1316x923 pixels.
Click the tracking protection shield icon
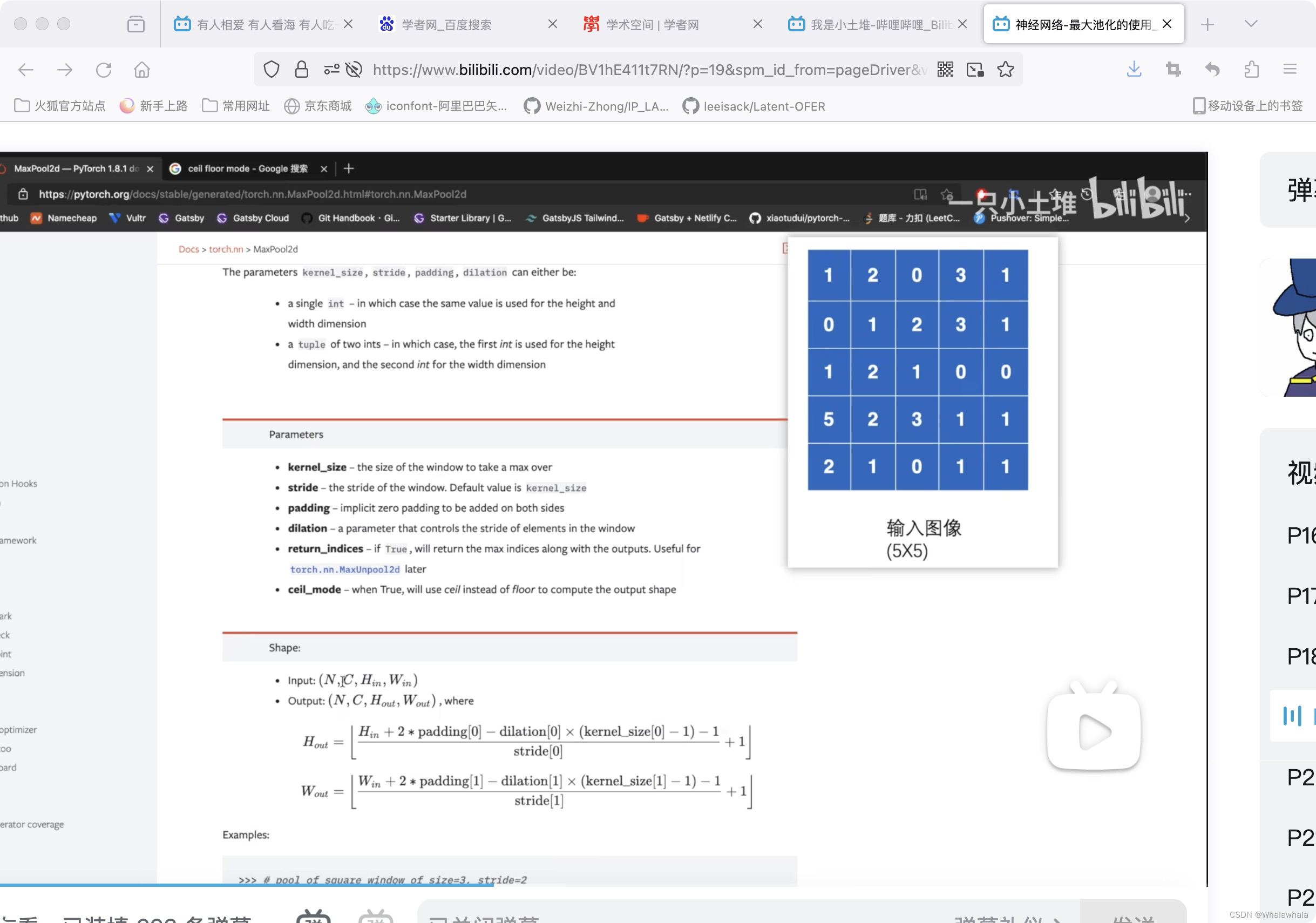click(x=271, y=70)
